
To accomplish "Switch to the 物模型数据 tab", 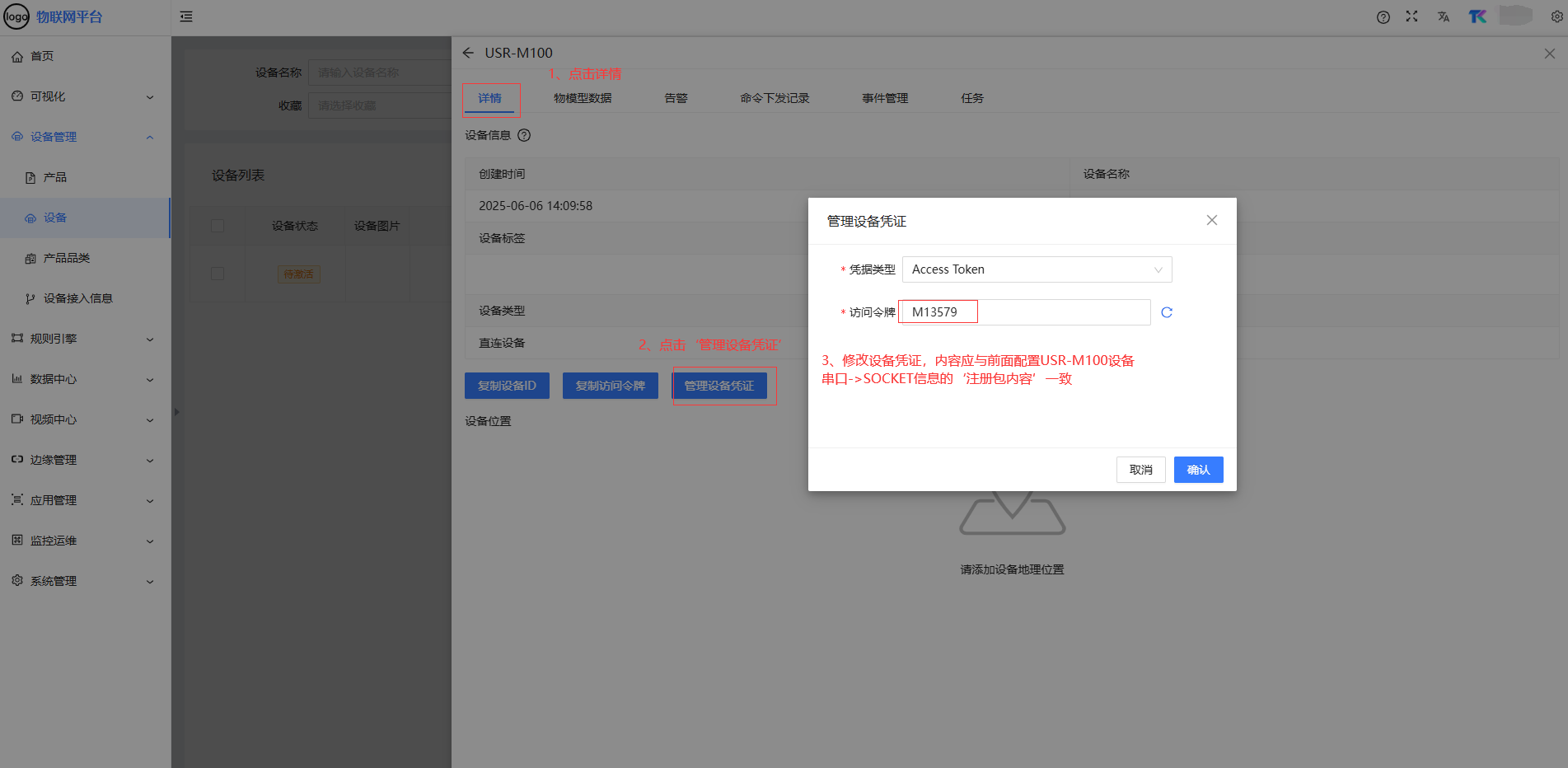I will tap(582, 98).
